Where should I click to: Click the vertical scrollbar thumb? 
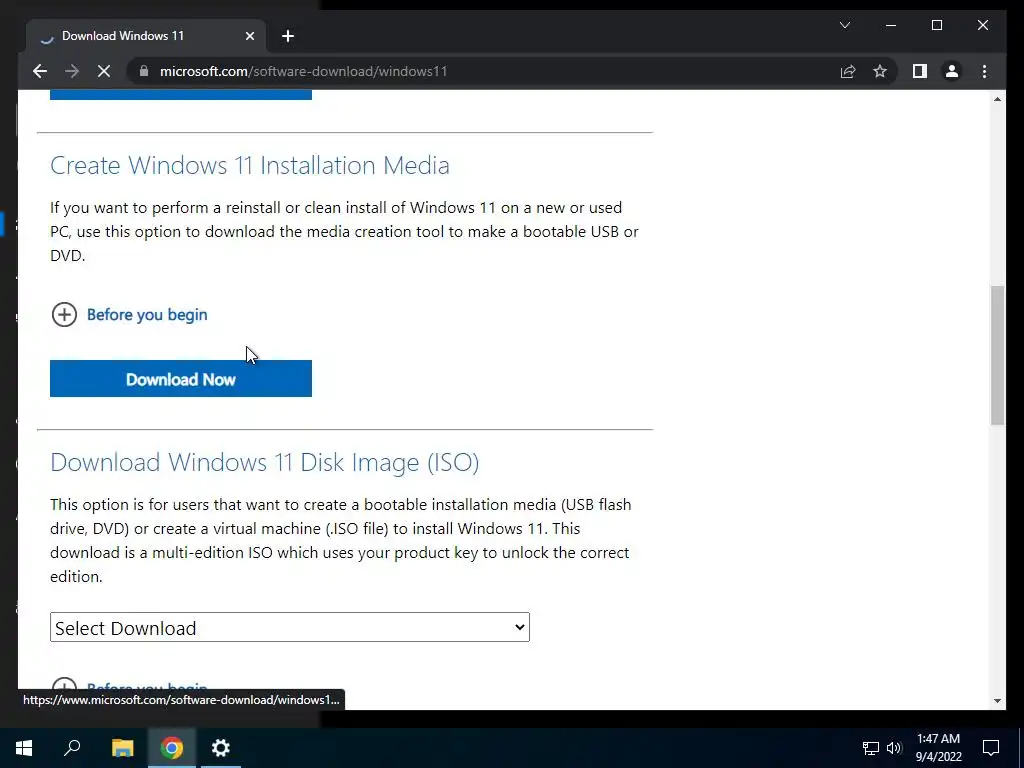coord(997,355)
